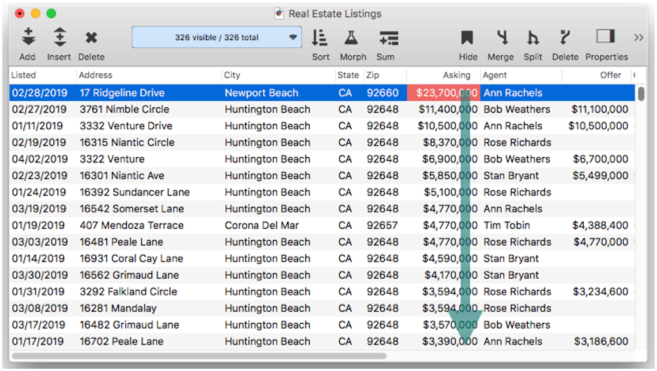Open the 326 visible / 326 total dropdown
The width and height of the screenshot is (657, 371).
click(x=217, y=37)
